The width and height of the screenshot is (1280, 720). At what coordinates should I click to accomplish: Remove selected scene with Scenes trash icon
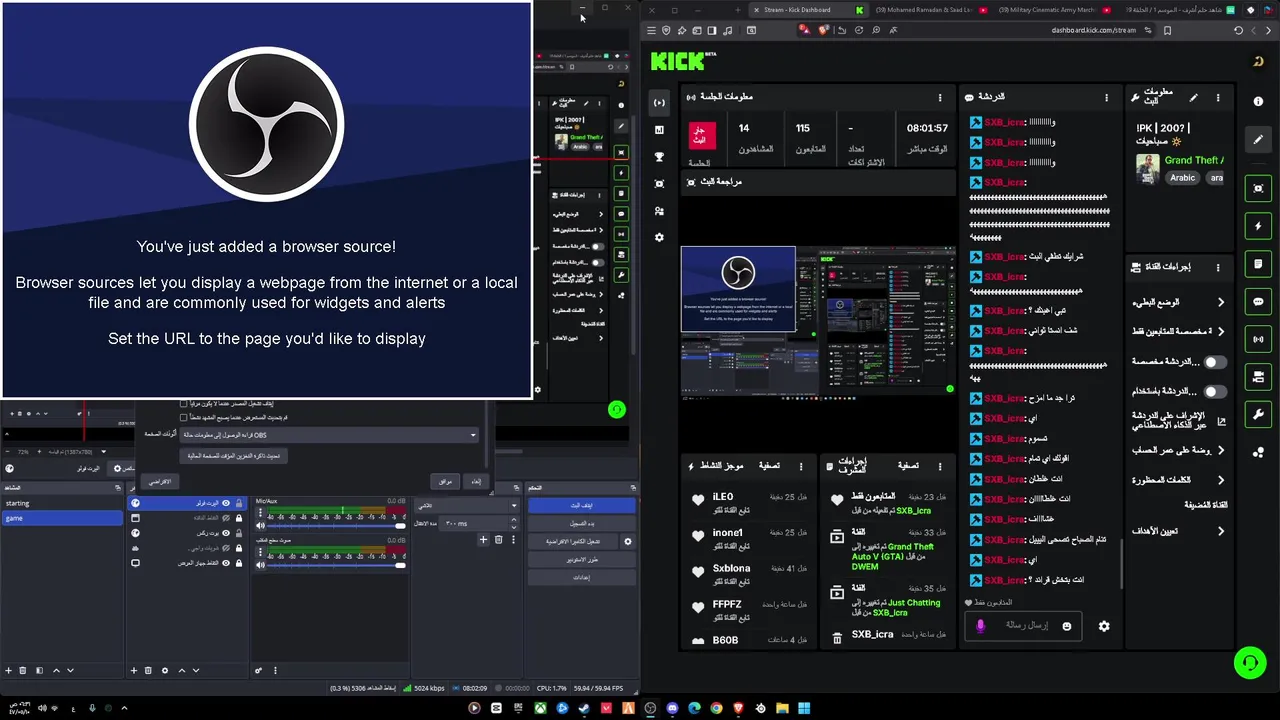pyautogui.click(x=23, y=670)
